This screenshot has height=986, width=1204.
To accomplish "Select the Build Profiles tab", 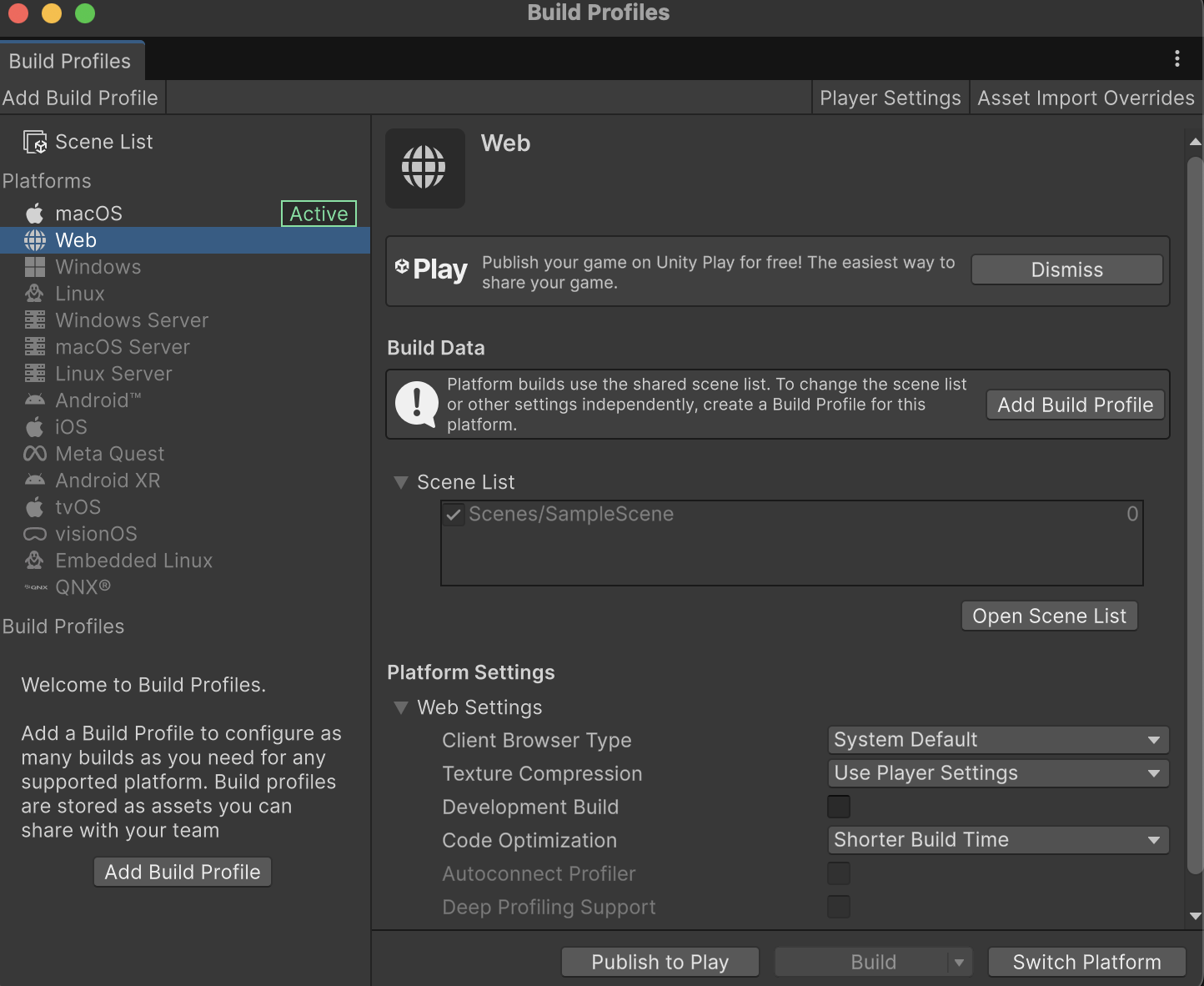I will pyautogui.click(x=70, y=61).
